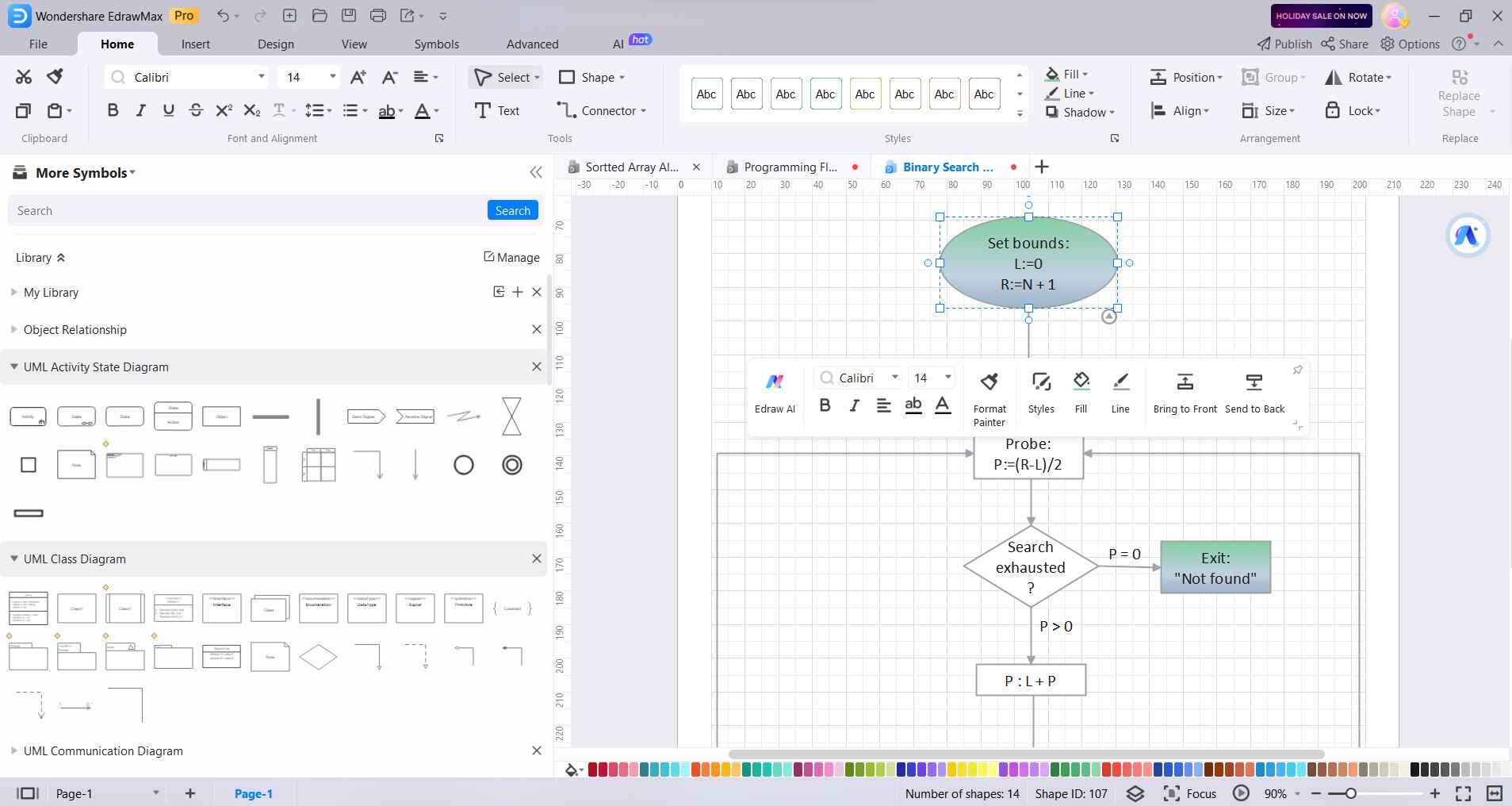Click the Undo arrow in title bar
The height and width of the screenshot is (806, 1512).
click(x=224, y=16)
